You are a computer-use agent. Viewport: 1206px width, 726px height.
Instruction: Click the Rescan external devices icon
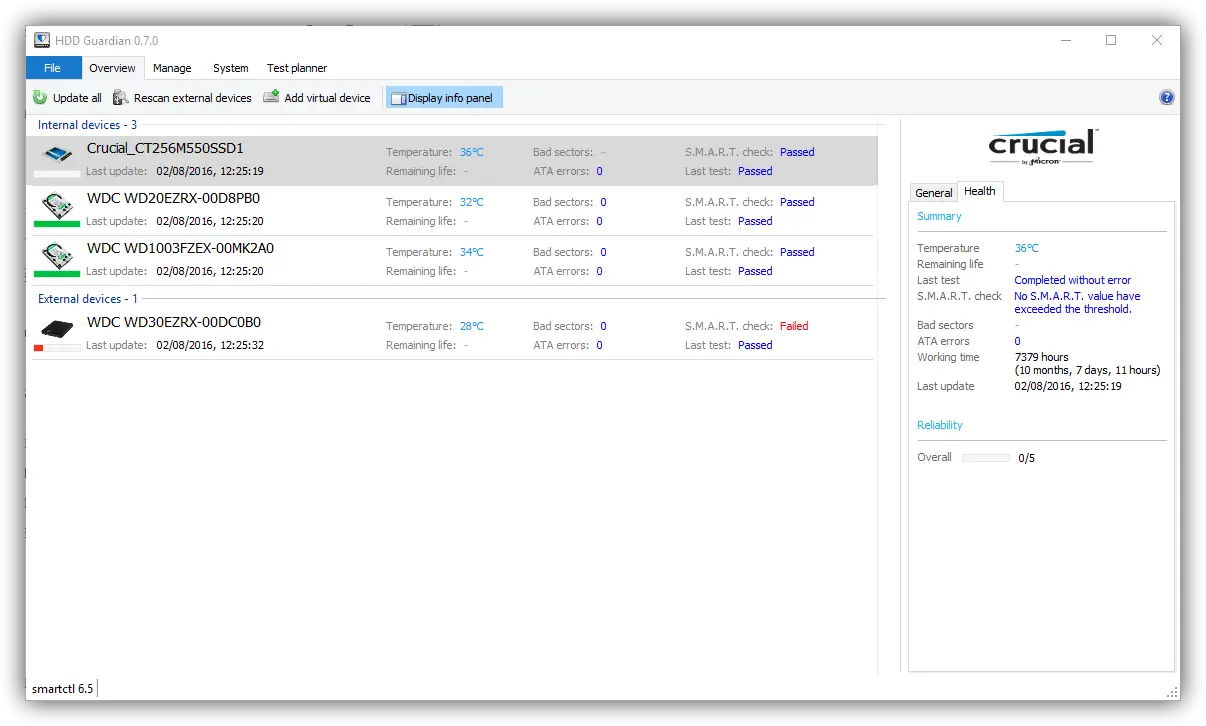tap(121, 98)
